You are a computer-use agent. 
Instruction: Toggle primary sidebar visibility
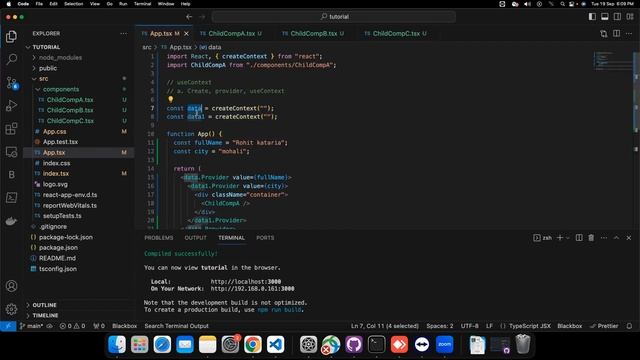592,17
